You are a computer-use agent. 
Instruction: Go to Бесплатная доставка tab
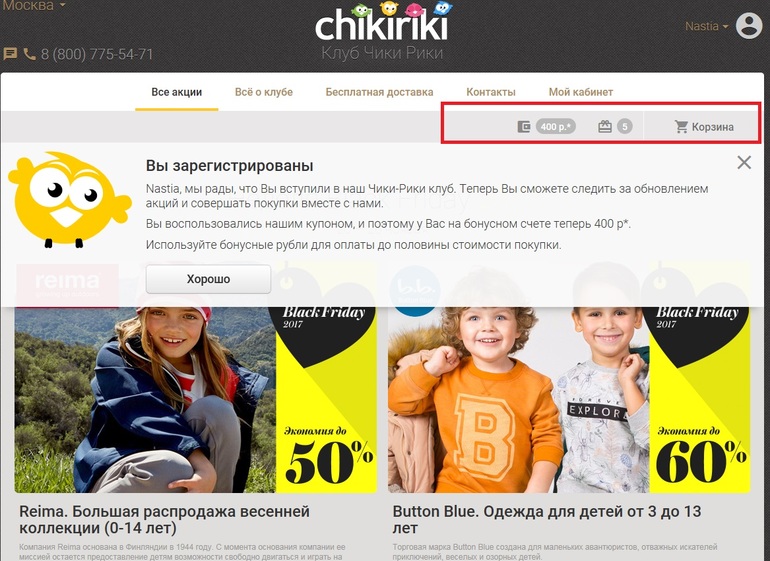(379, 92)
